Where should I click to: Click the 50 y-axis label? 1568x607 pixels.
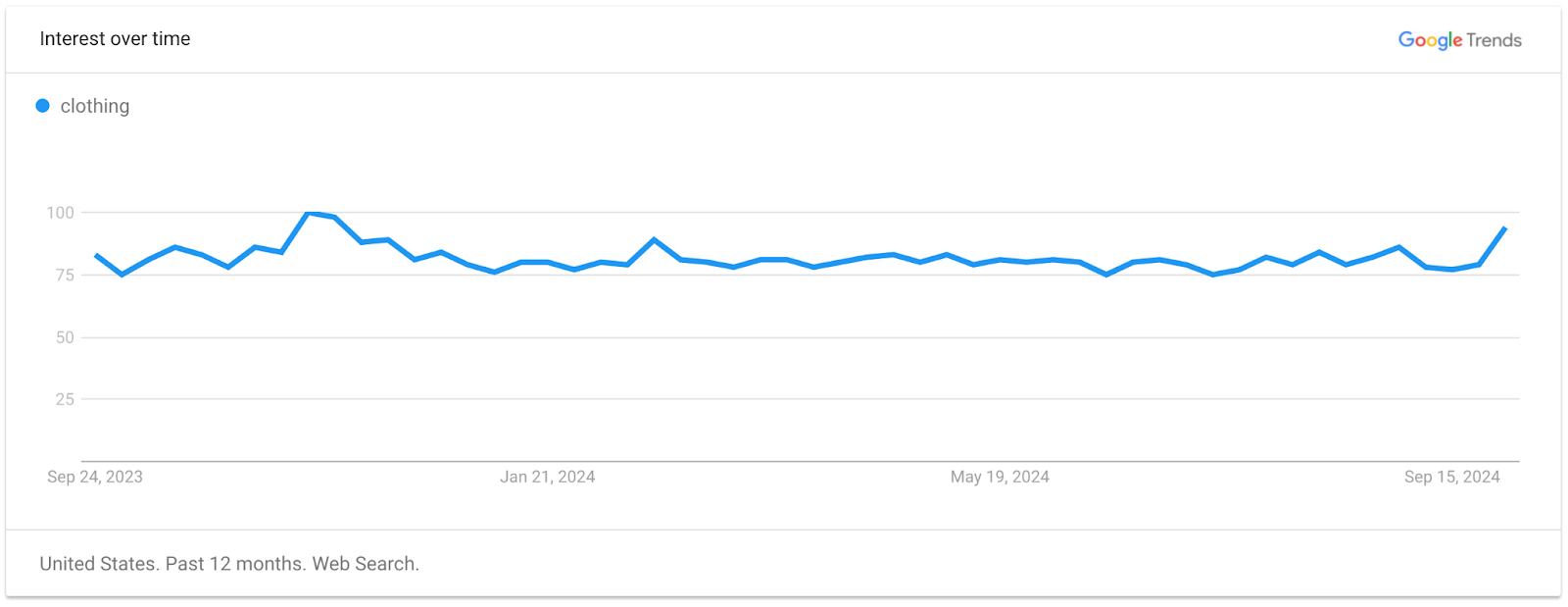(x=65, y=337)
